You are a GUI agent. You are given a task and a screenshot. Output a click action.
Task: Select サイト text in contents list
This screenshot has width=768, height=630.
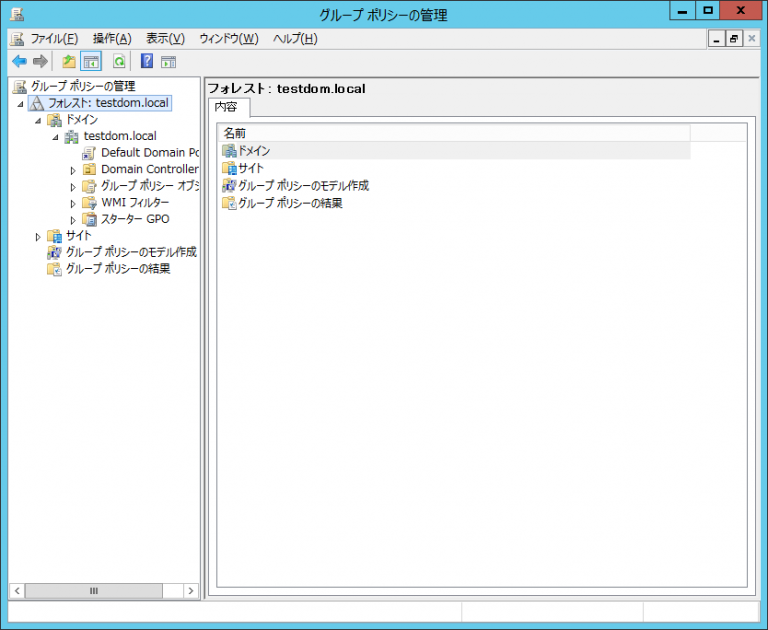[251, 169]
